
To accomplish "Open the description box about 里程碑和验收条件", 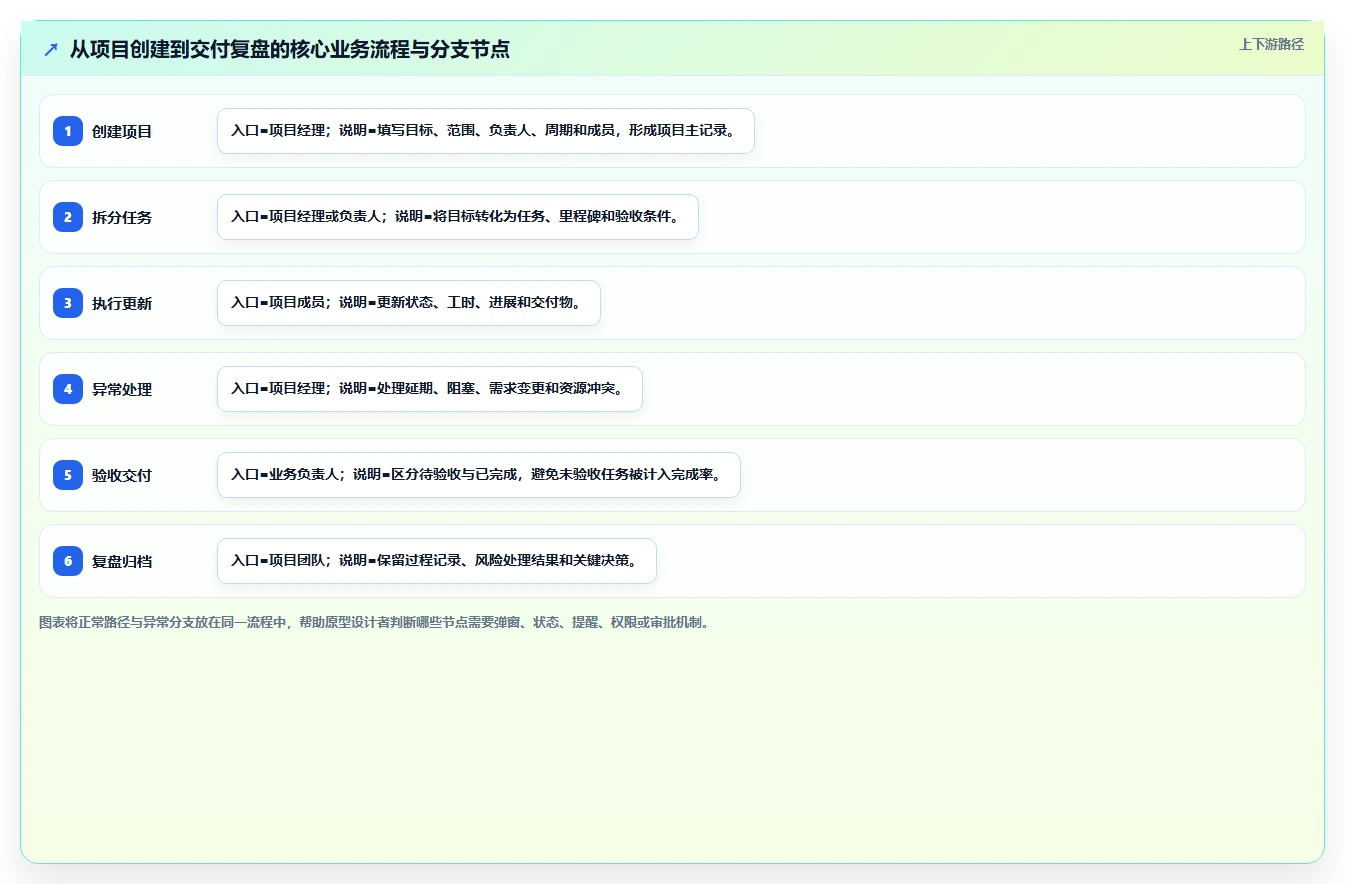I will [x=458, y=217].
